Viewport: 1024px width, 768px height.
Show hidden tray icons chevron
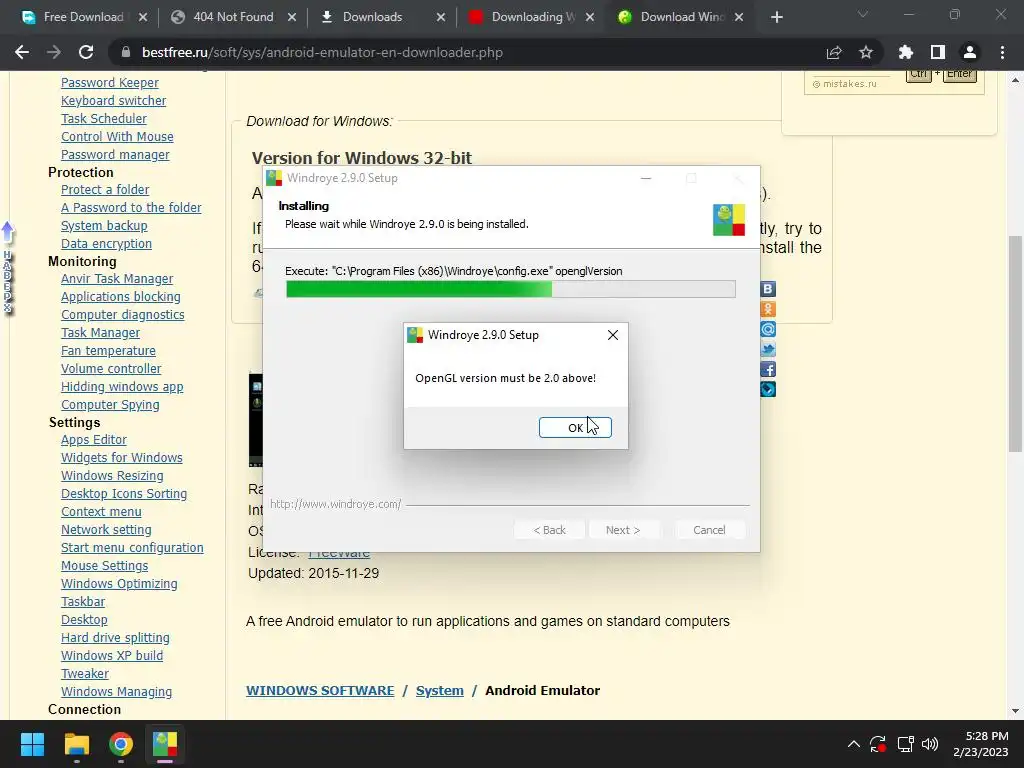854,744
